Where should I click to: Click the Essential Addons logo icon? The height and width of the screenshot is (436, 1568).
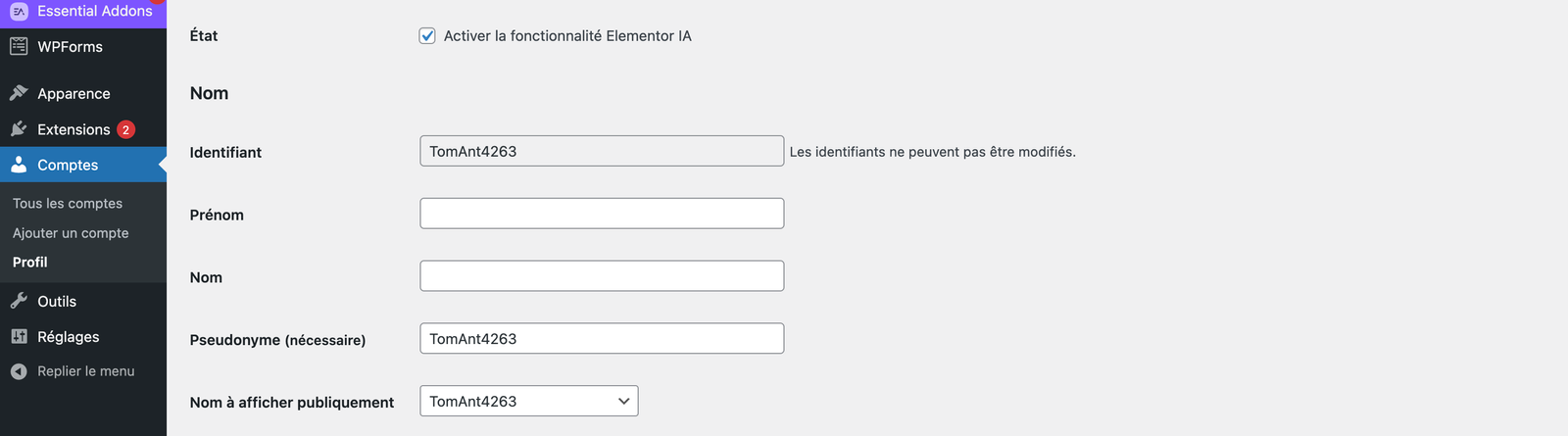click(x=19, y=11)
